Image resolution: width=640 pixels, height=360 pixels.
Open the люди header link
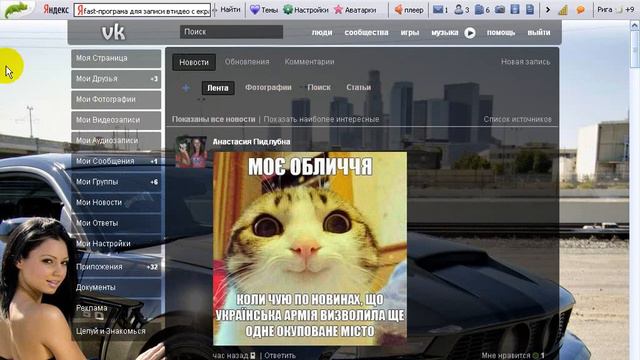click(322, 33)
